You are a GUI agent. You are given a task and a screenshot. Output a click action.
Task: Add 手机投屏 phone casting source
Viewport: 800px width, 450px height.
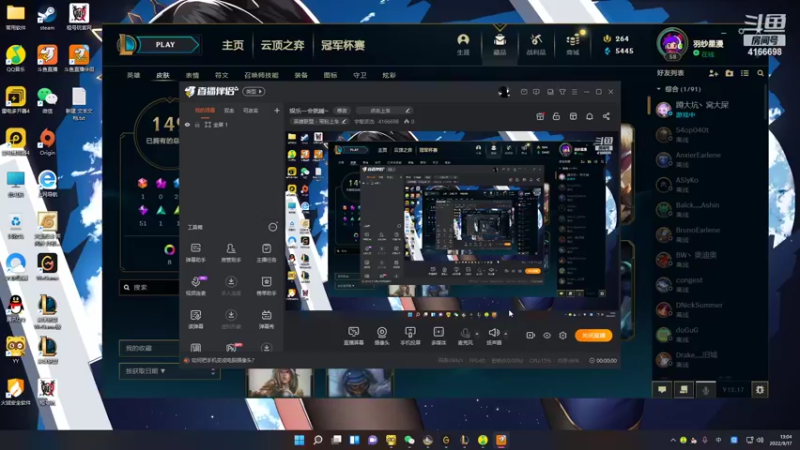coord(410,336)
